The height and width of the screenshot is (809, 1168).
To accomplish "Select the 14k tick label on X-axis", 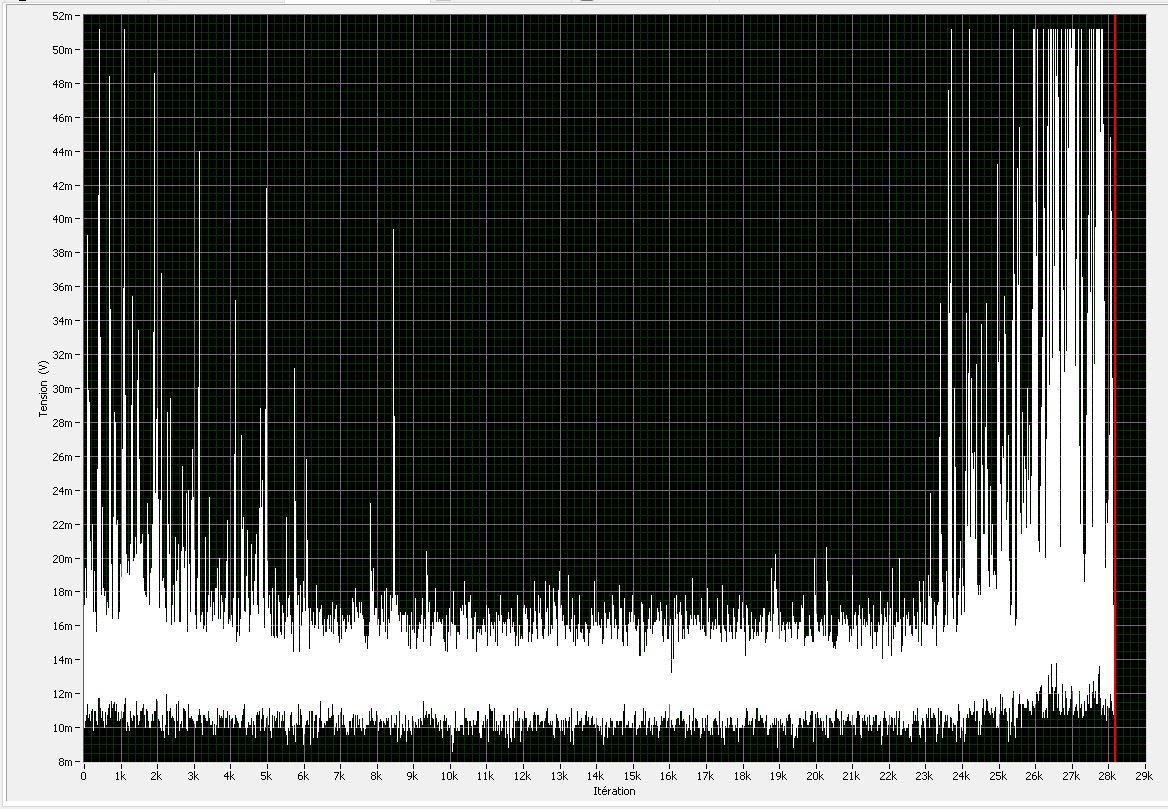I will (596, 776).
